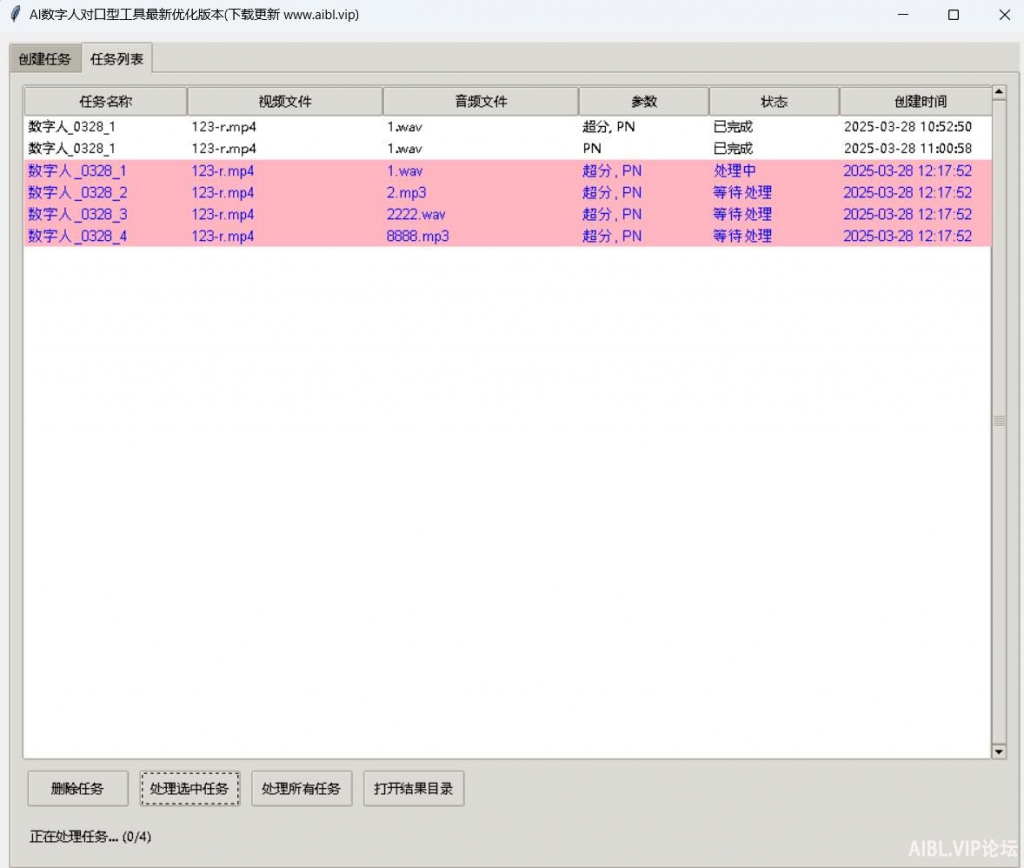Select the completed task created at 10:52:50
The image size is (1024, 868).
(500, 127)
